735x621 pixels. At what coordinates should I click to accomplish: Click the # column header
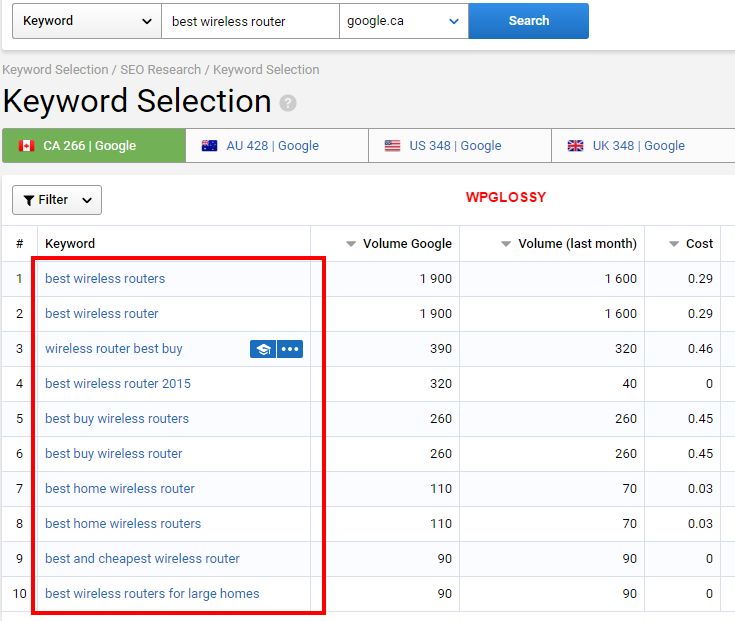coord(19,244)
